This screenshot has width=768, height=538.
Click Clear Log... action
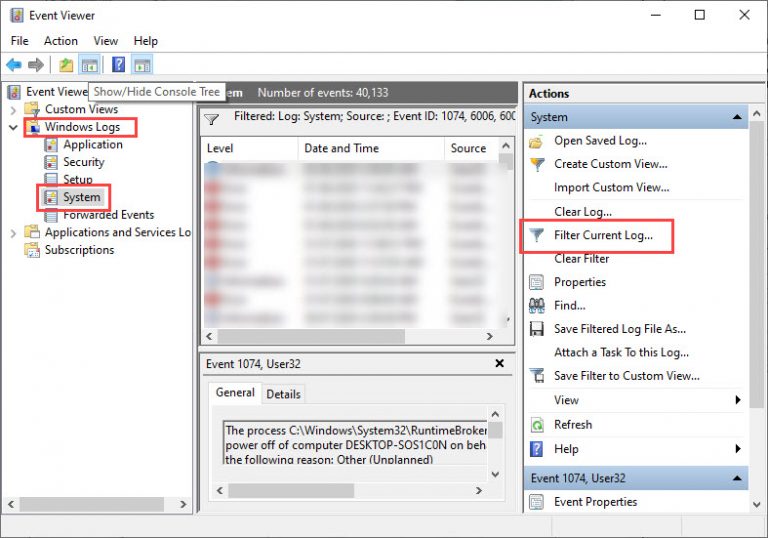coord(583,212)
